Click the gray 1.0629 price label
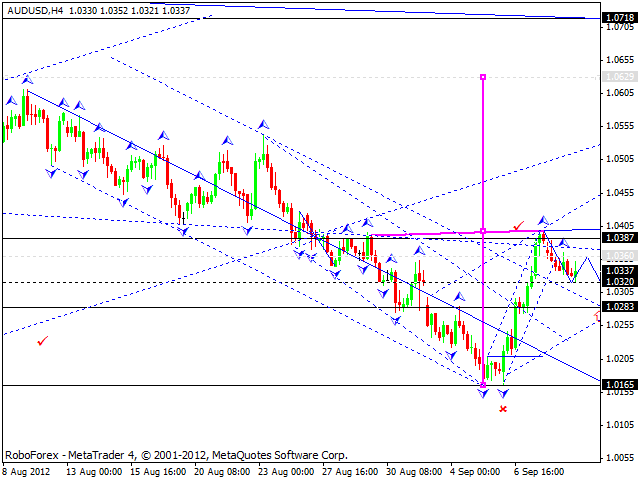Screen dimensions: 640x480 coord(620,76)
